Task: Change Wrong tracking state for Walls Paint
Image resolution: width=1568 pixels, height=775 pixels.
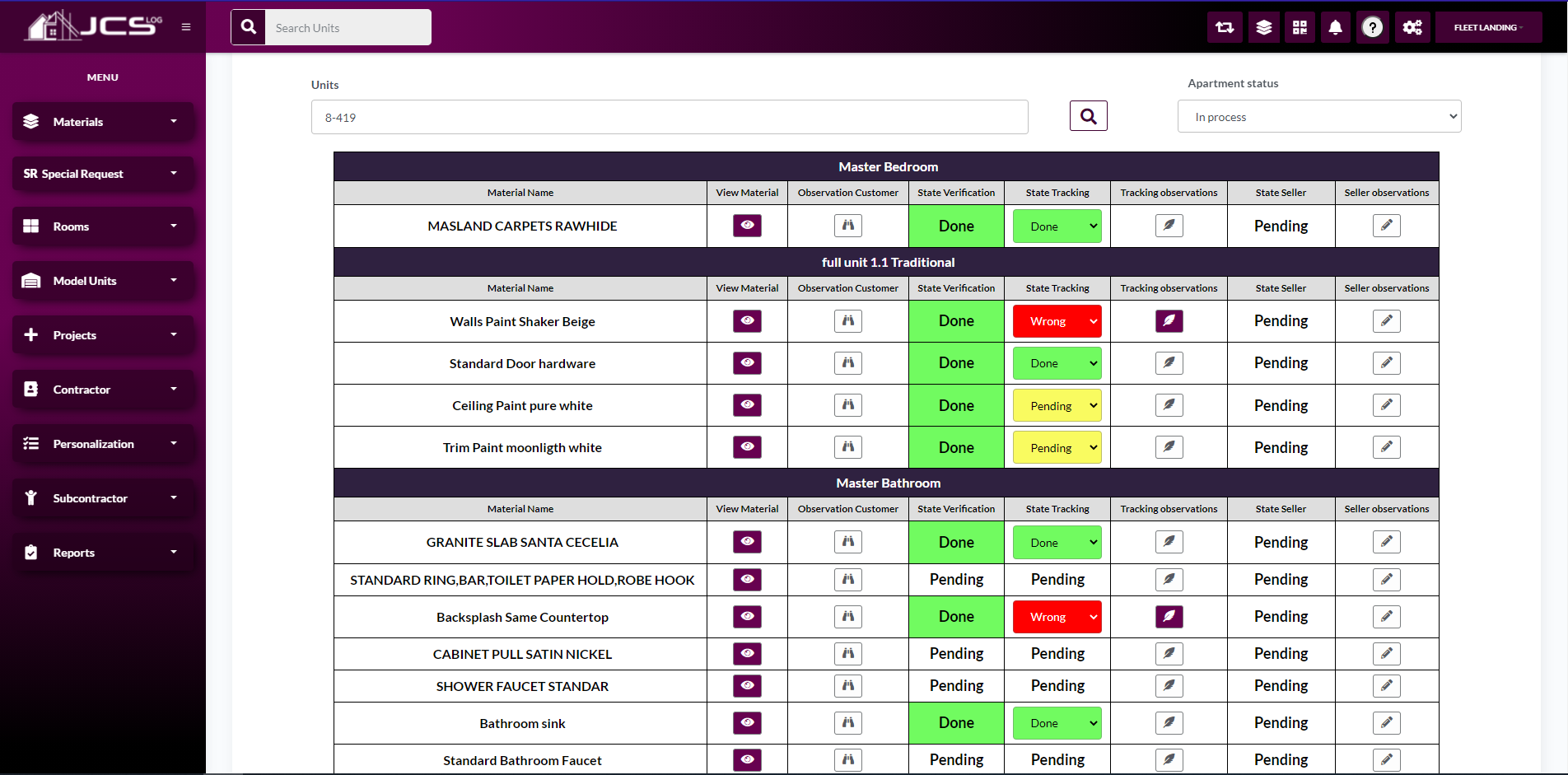Action: click(1057, 322)
